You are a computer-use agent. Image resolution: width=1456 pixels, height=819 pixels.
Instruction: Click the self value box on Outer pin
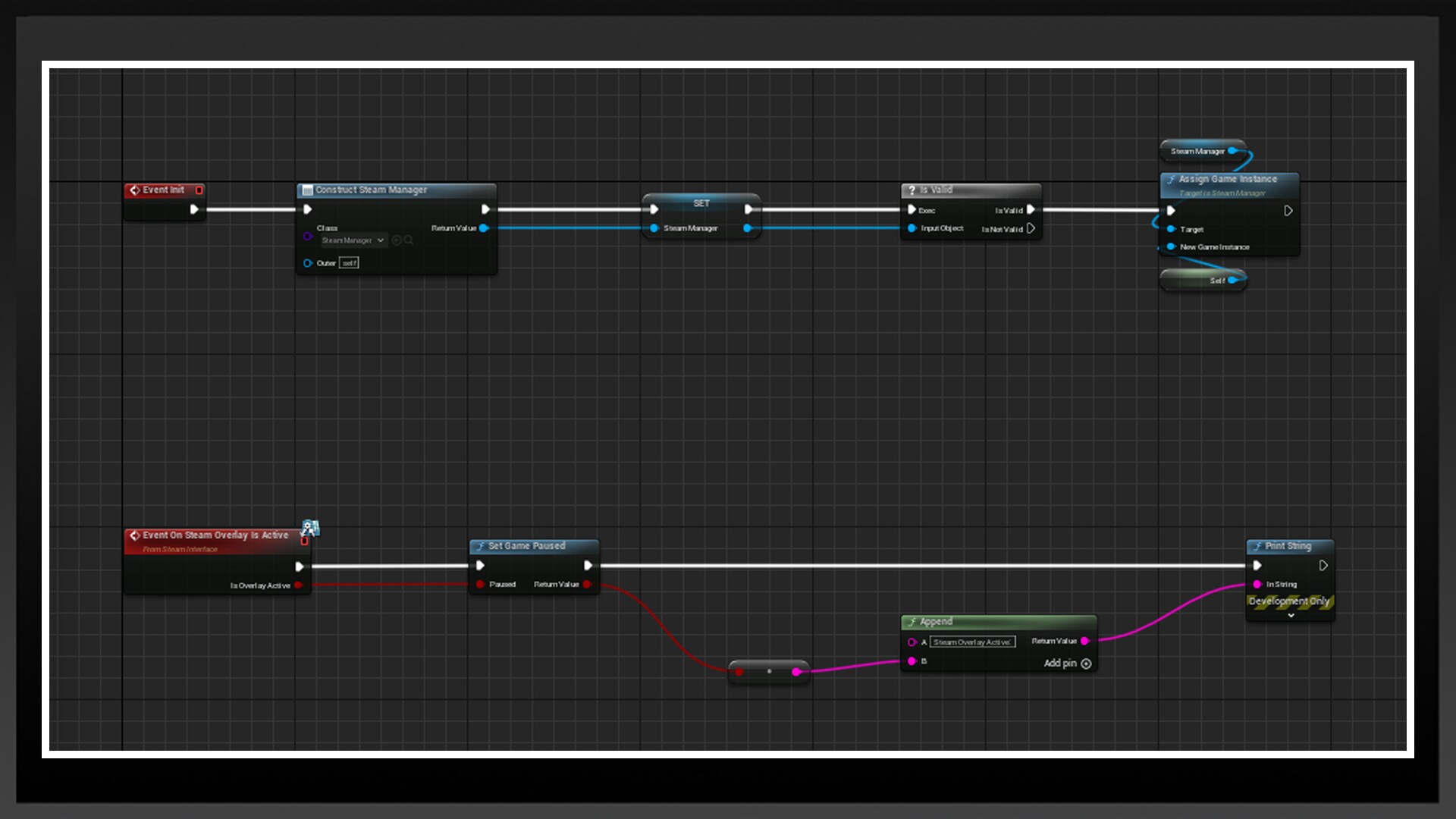[349, 263]
